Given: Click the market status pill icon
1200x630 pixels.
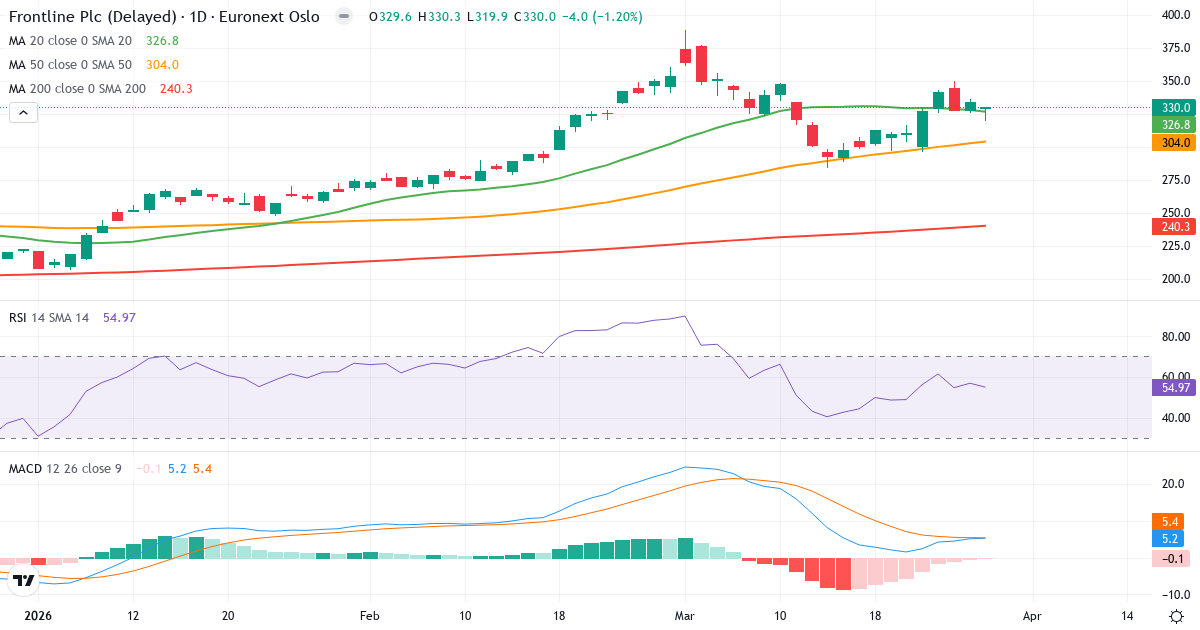Looking at the screenshot, I should coord(344,17).
